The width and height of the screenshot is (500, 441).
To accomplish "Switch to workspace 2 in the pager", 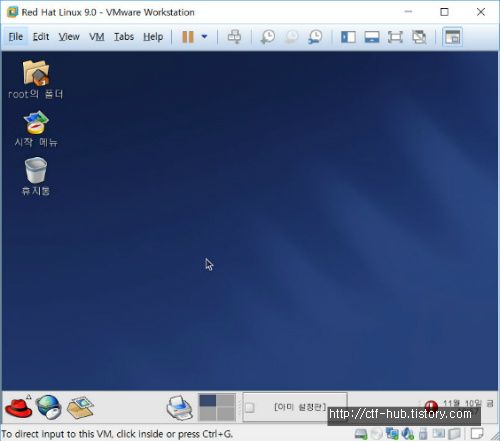I will 226,401.
